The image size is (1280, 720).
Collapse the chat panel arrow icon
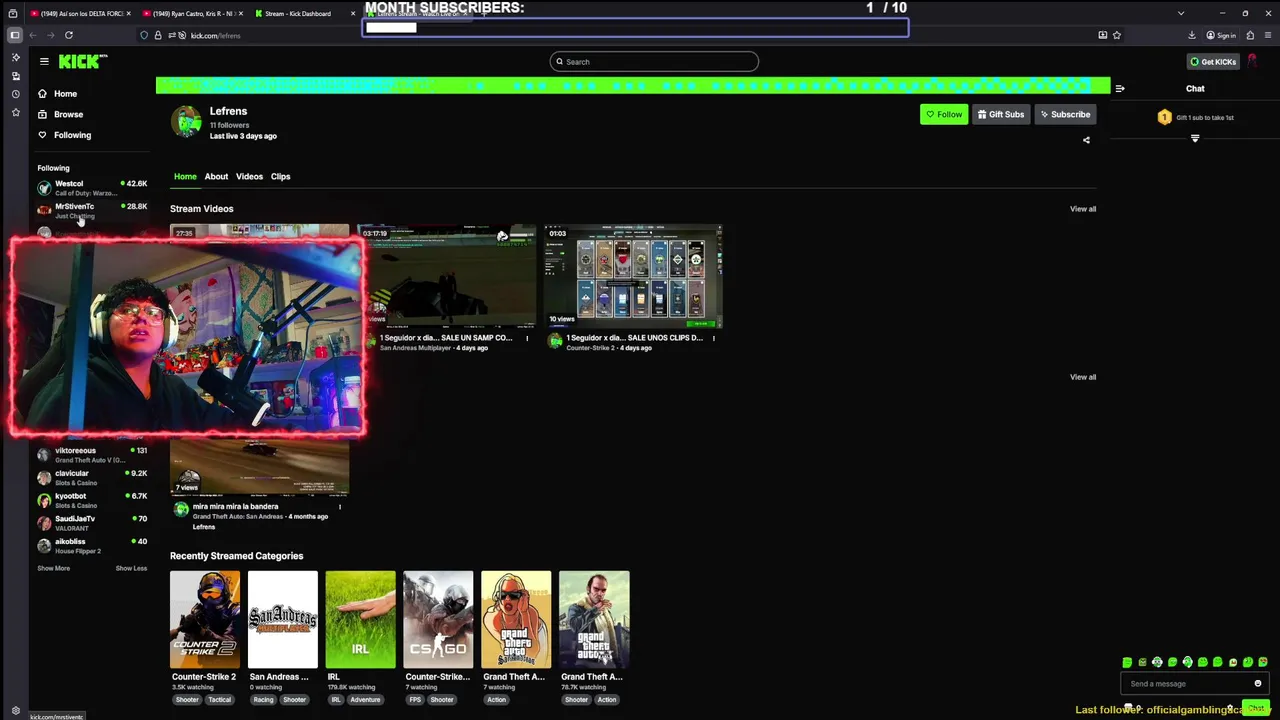tap(1120, 88)
